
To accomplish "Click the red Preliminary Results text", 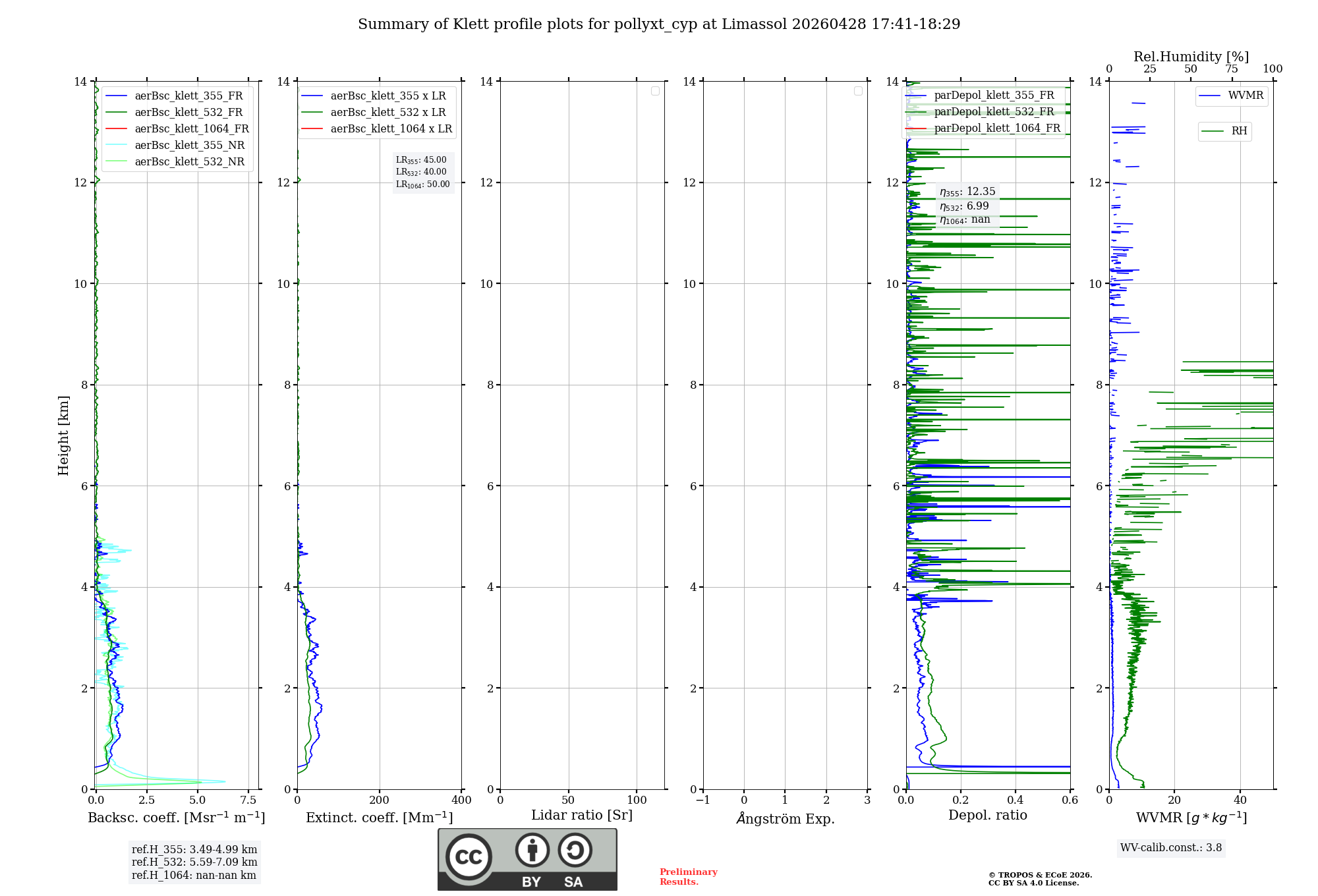I will tap(688, 877).
